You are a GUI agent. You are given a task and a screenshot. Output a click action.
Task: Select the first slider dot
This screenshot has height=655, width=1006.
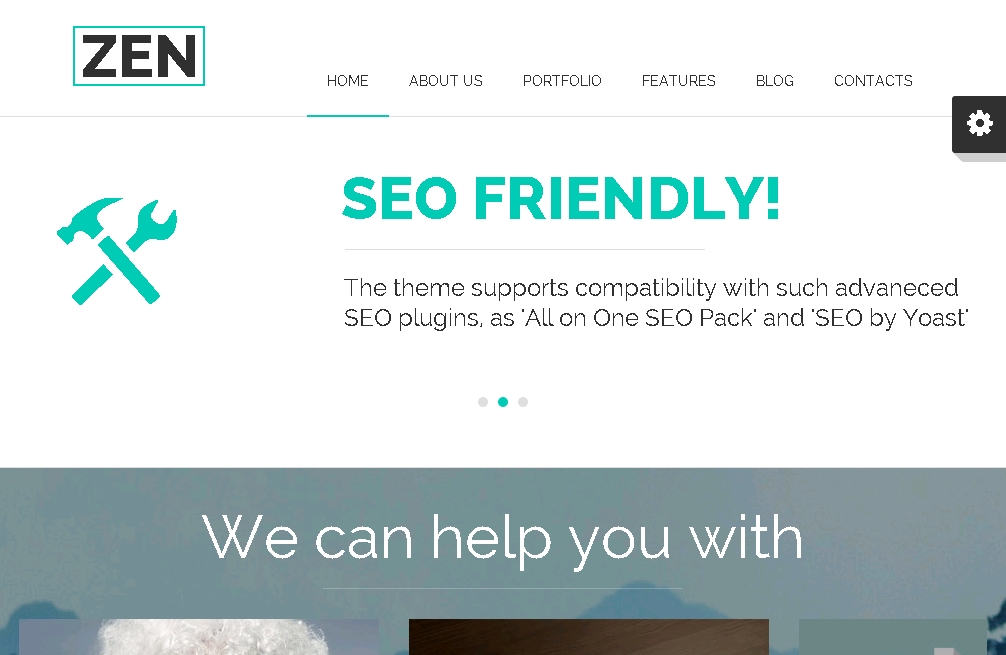point(483,402)
